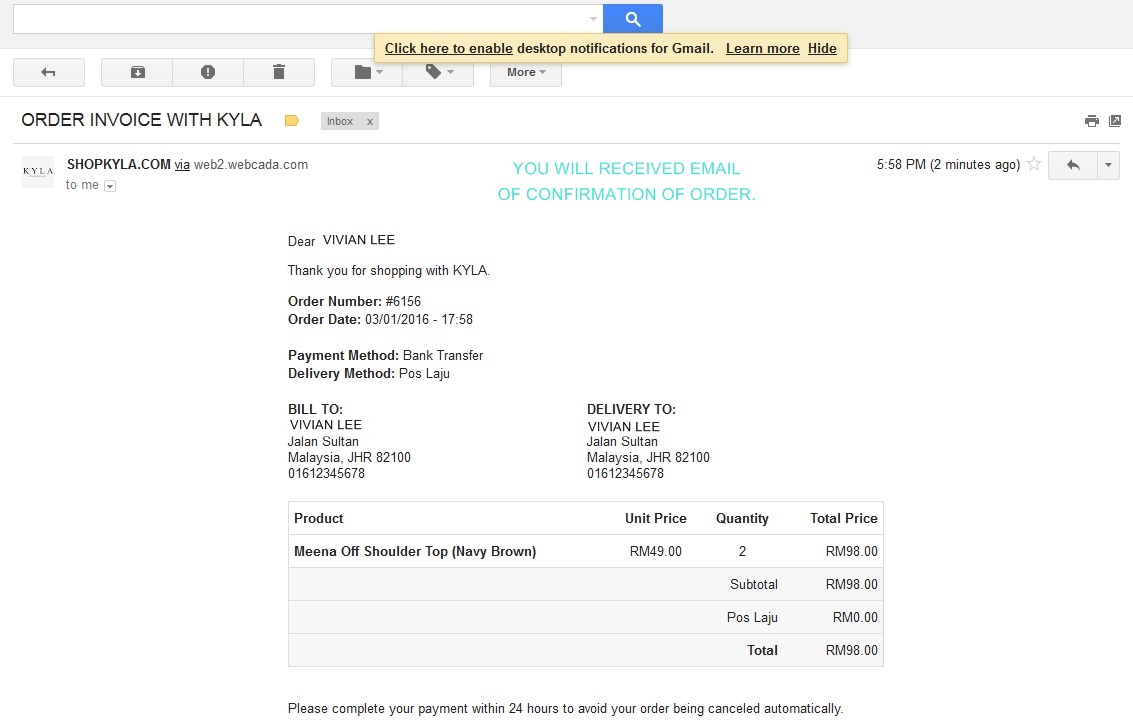The height and width of the screenshot is (727, 1133).
Task: Click the bold Total label
Action: 762,650
